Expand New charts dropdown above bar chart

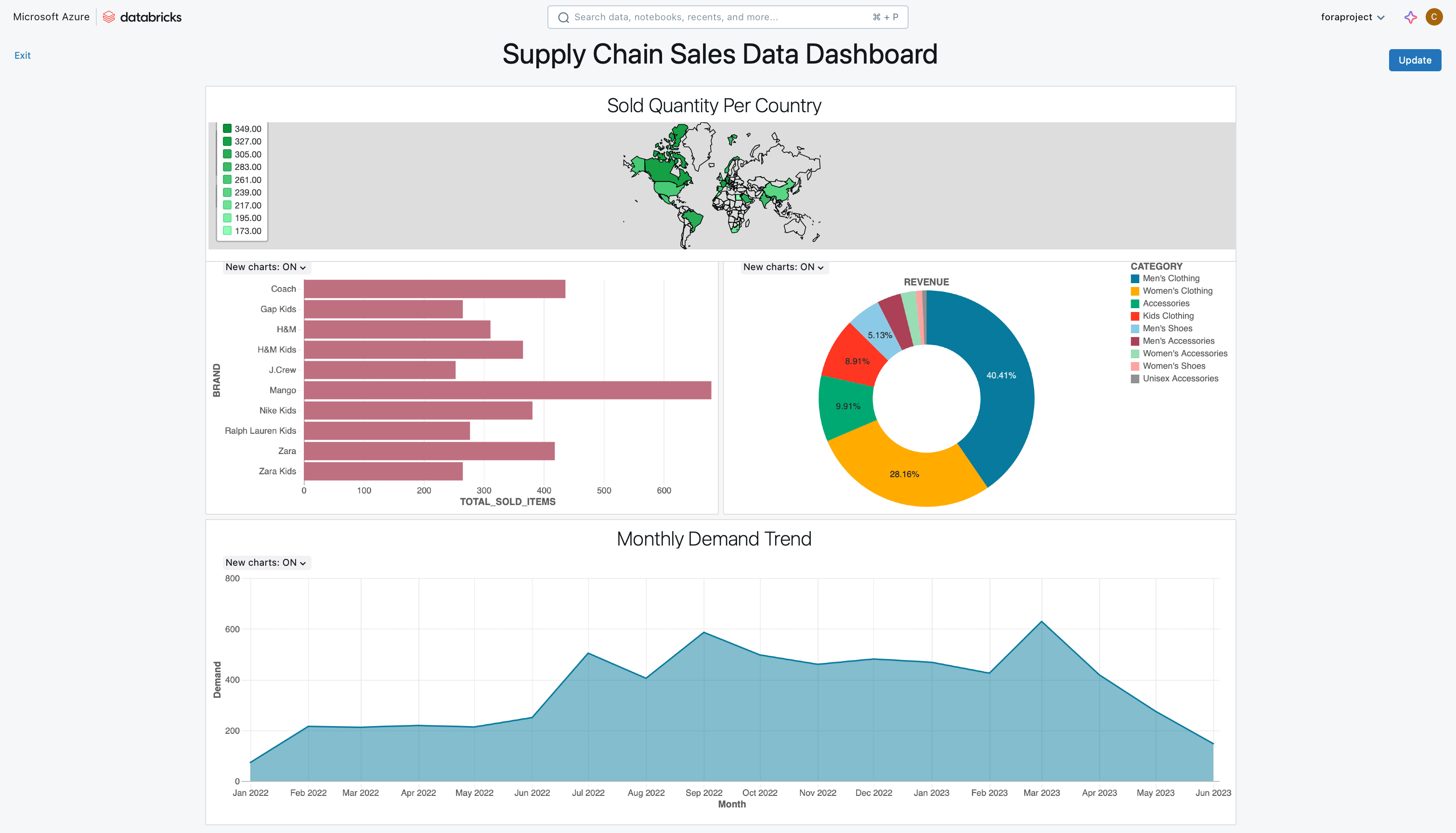(x=266, y=267)
